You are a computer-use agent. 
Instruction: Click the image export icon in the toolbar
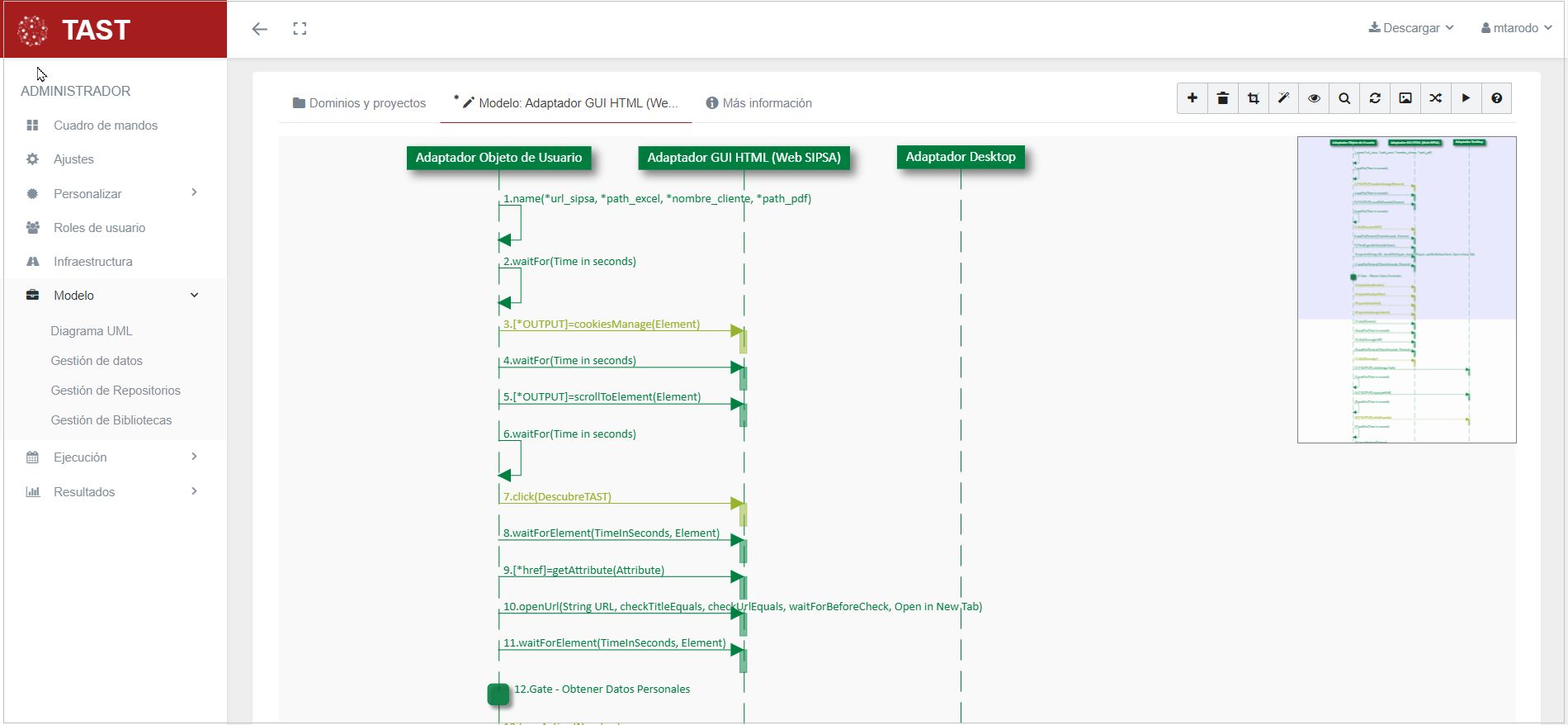pyautogui.click(x=1405, y=98)
